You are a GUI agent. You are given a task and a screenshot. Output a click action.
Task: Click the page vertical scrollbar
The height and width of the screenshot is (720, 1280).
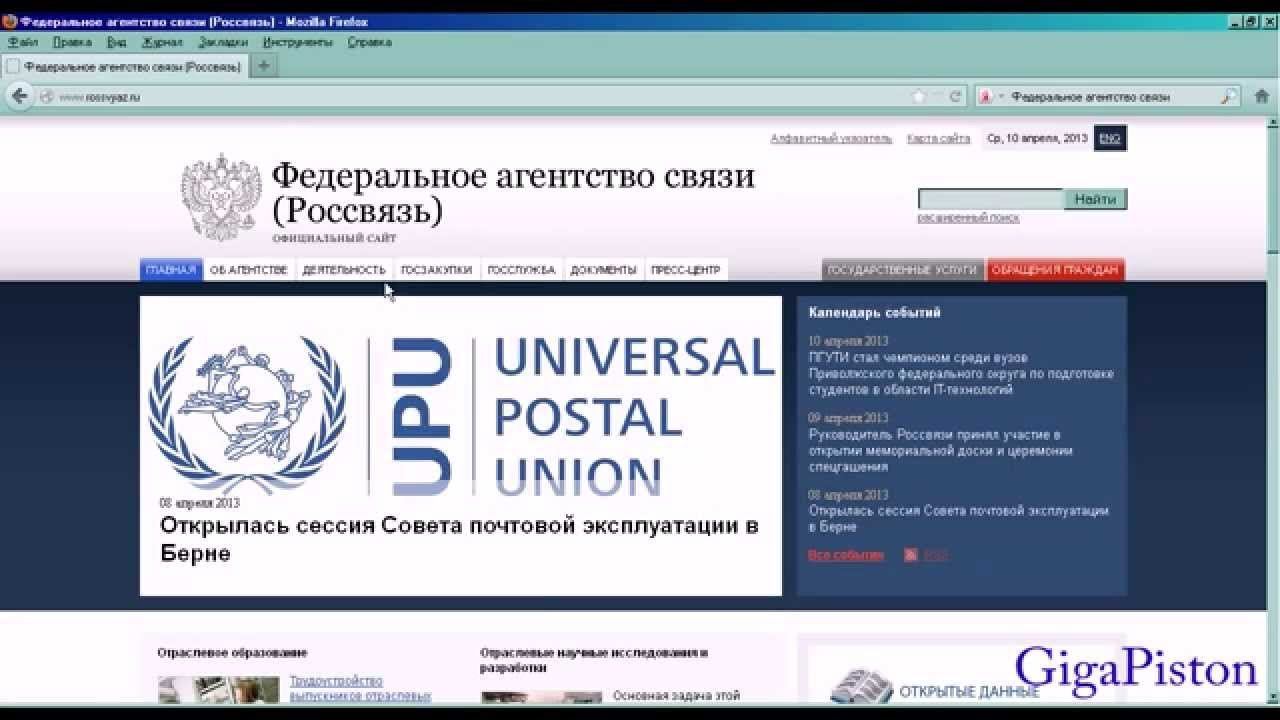click(x=1273, y=410)
